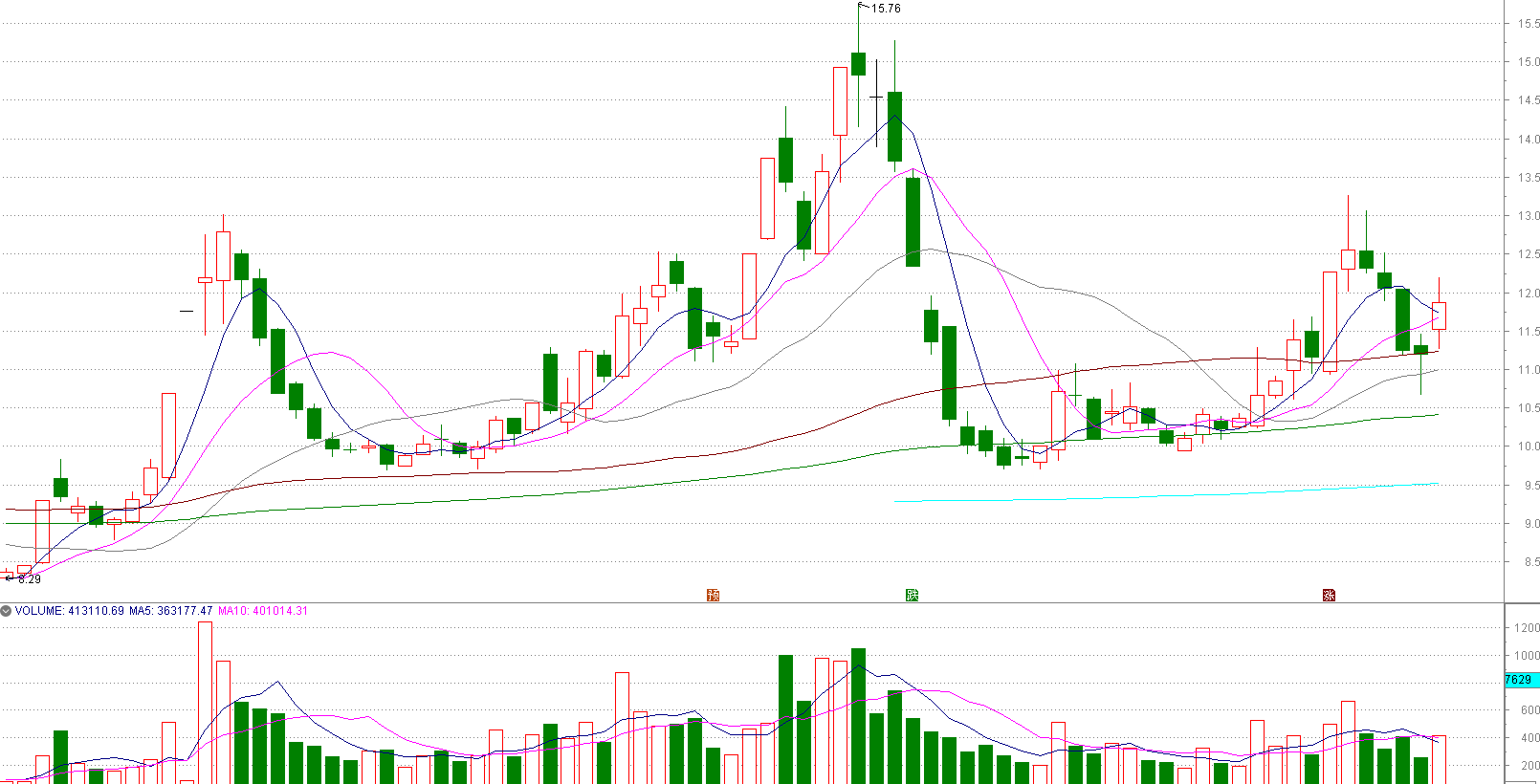1540x784 pixels.
Task: Click the 8.29 low price label
Action: pos(30,579)
